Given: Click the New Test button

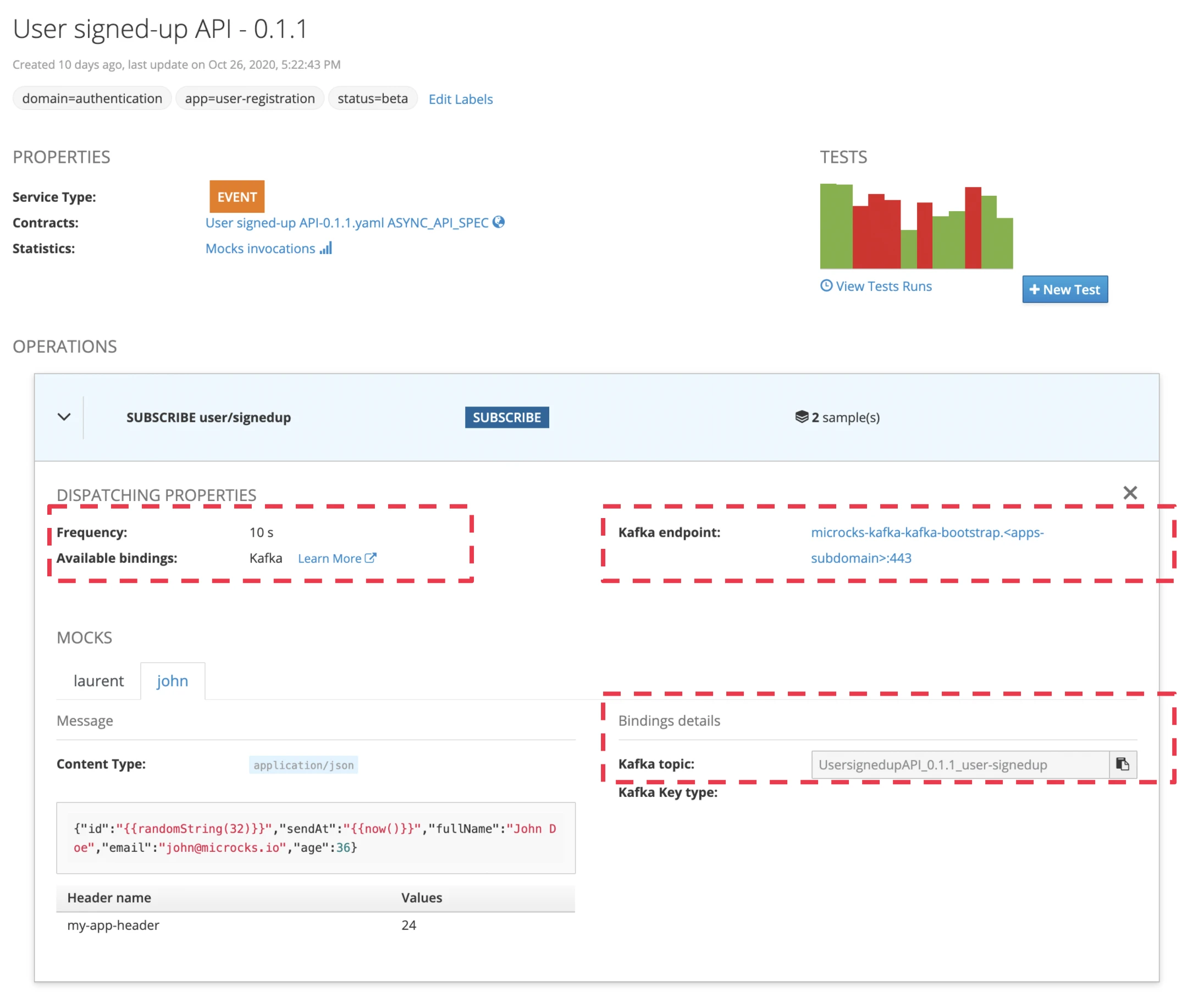Looking at the screenshot, I should pos(1065,290).
